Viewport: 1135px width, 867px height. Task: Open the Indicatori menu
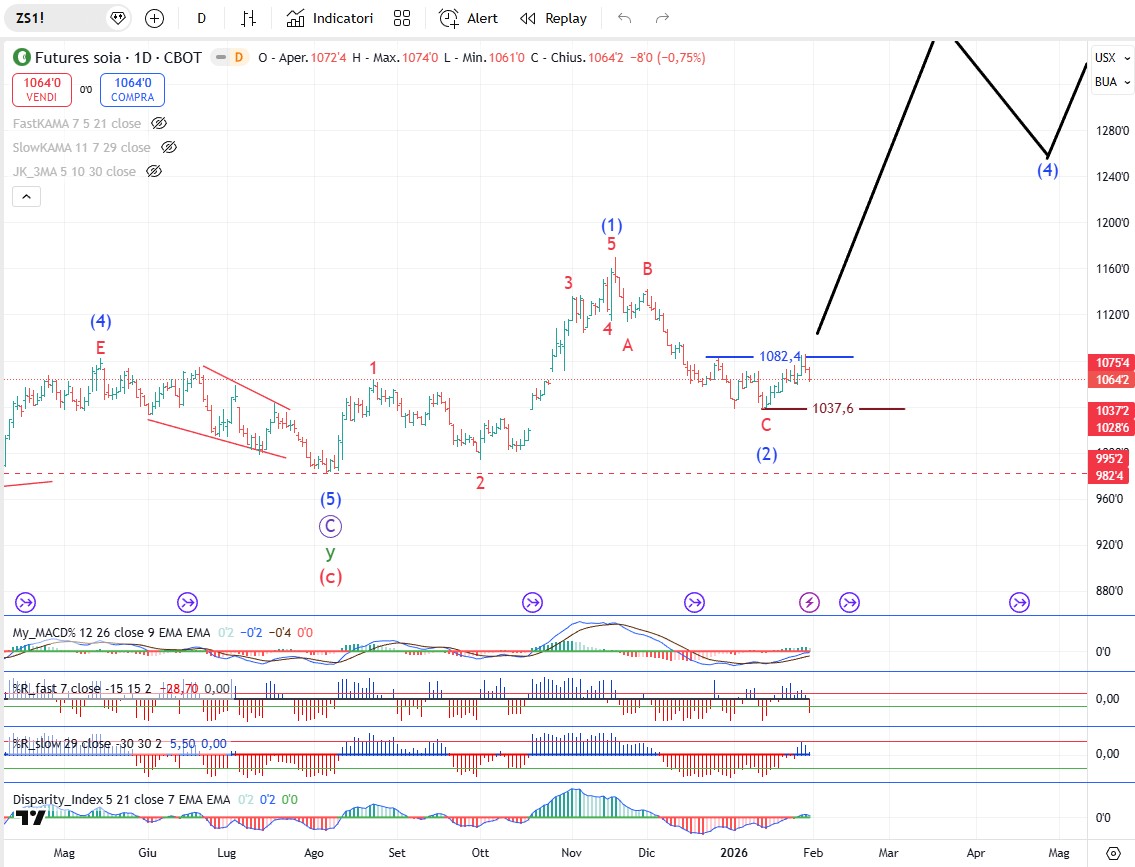pos(330,18)
